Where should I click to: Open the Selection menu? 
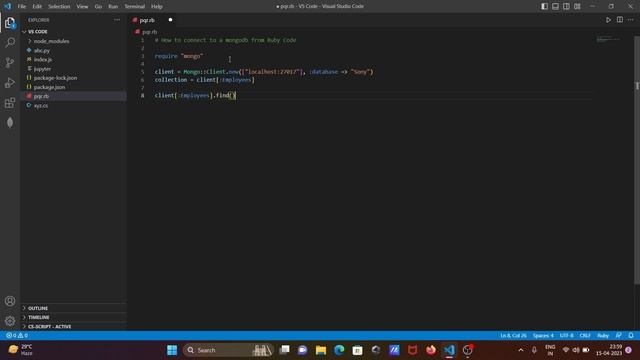tap(59, 6)
